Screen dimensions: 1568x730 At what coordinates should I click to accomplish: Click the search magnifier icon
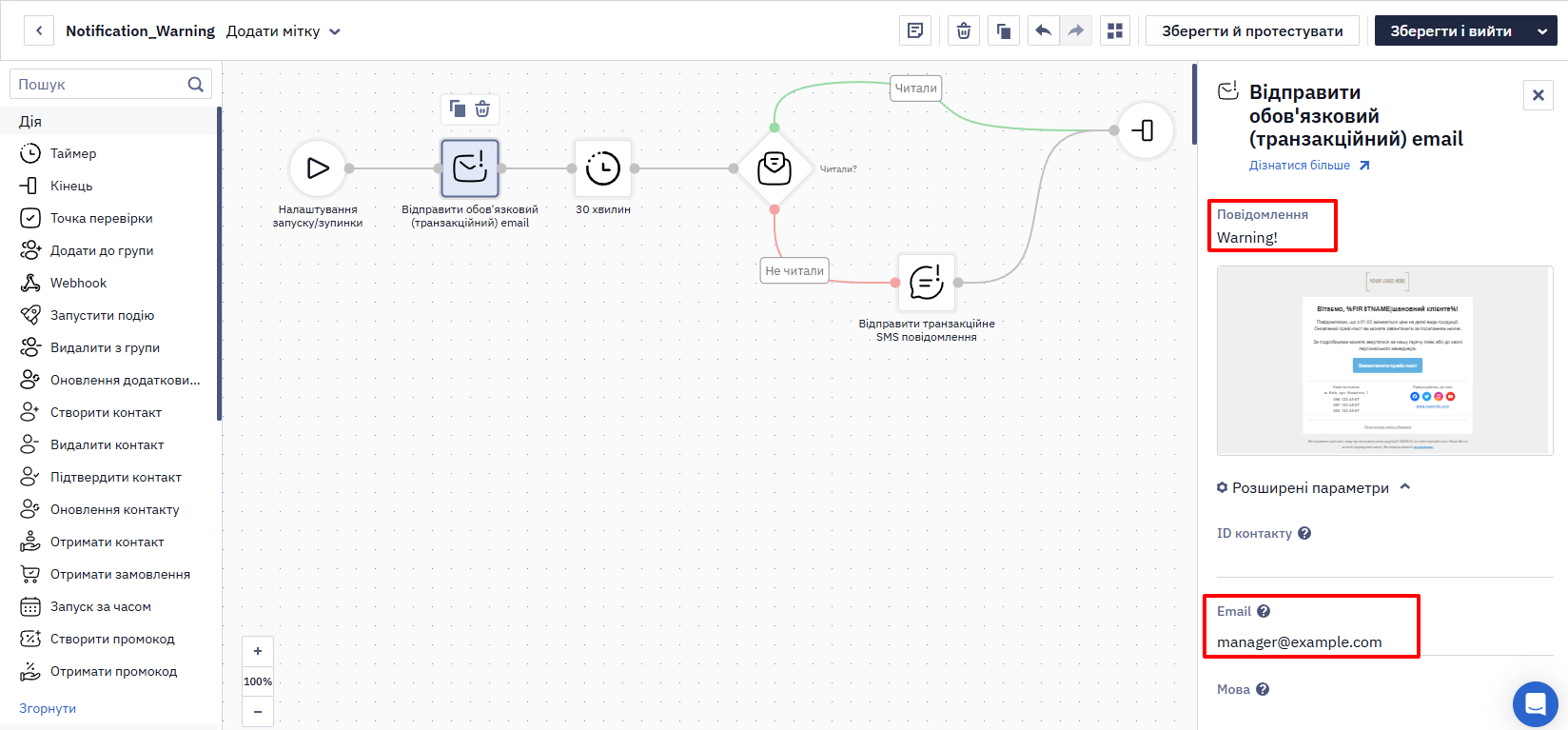196,84
